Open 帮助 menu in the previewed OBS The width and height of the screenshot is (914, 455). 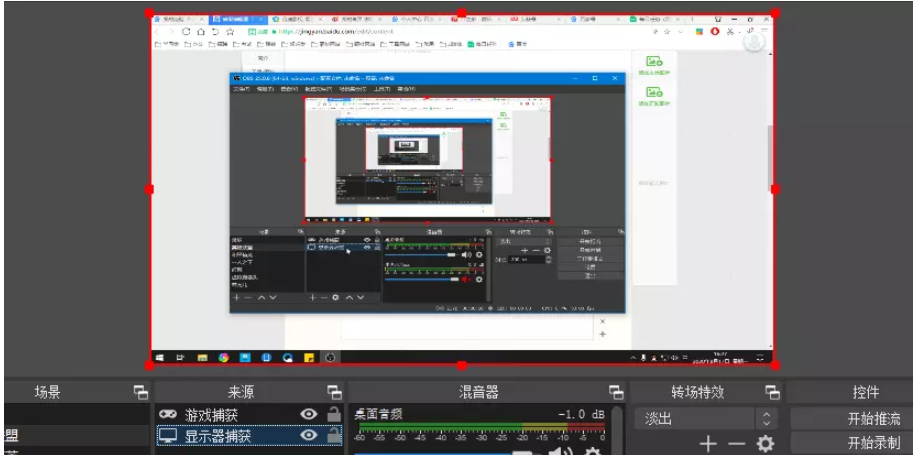click(406, 89)
